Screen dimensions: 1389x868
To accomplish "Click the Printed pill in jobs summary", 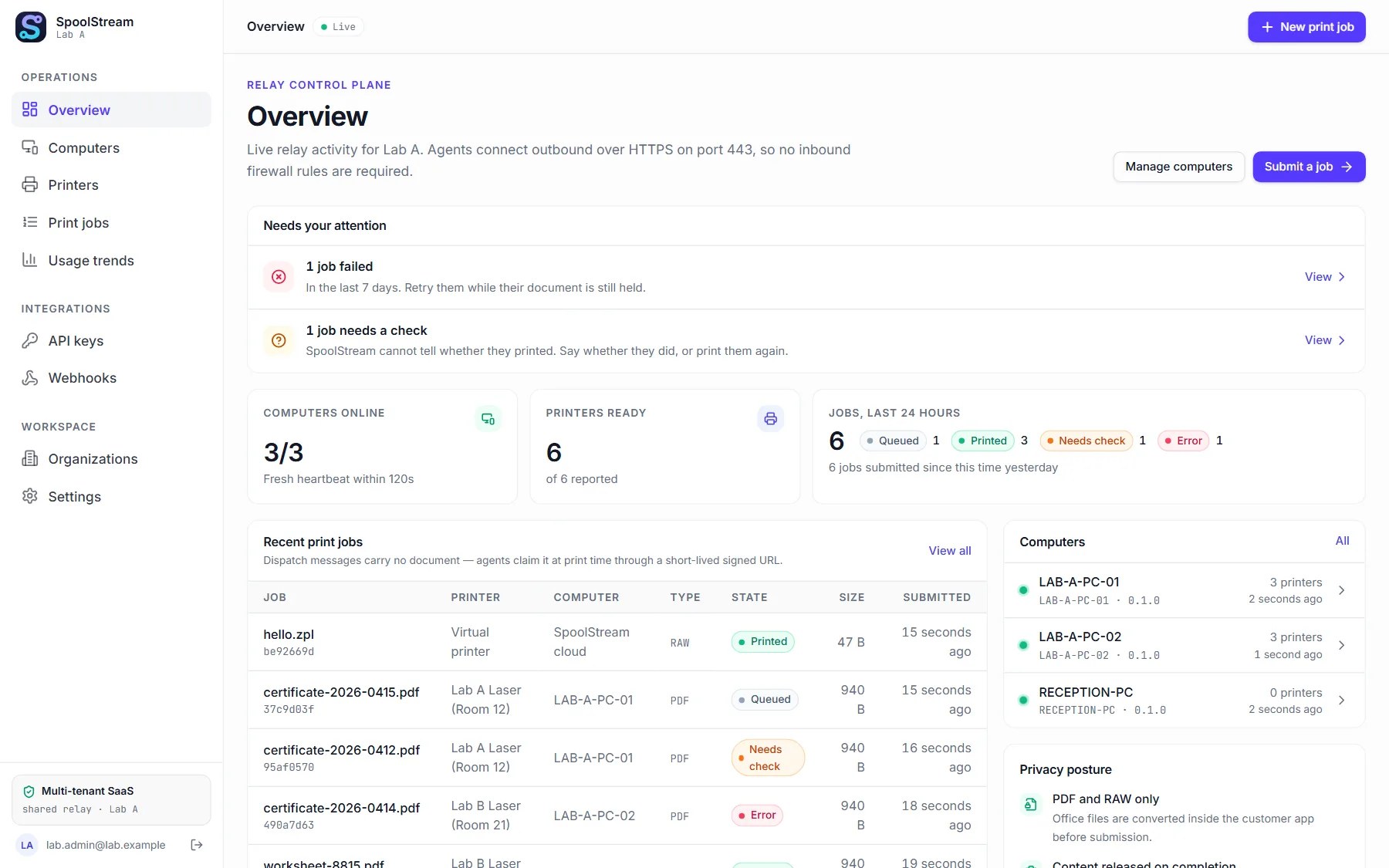I will pyautogui.click(x=982, y=441).
